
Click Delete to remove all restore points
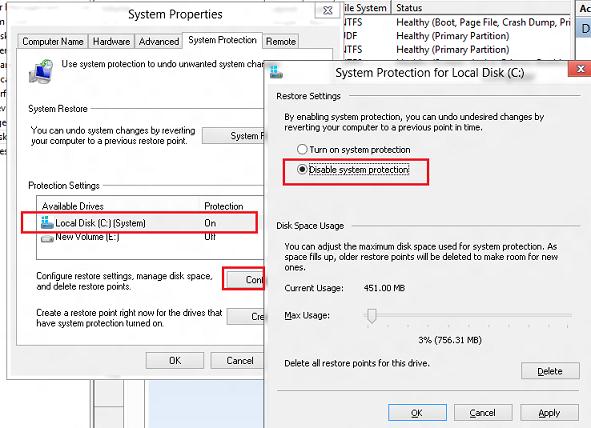point(550,371)
